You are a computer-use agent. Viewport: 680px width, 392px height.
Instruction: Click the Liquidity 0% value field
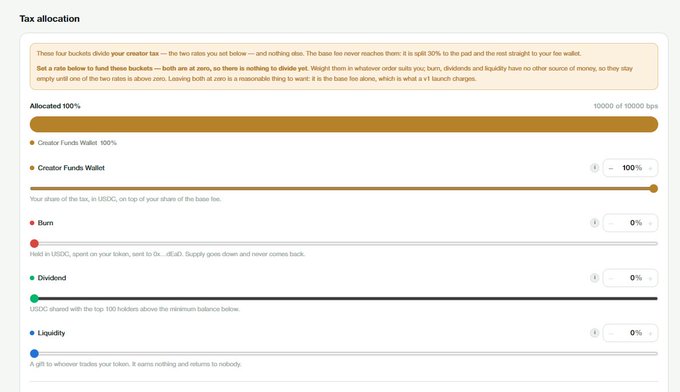pos(631,333)
